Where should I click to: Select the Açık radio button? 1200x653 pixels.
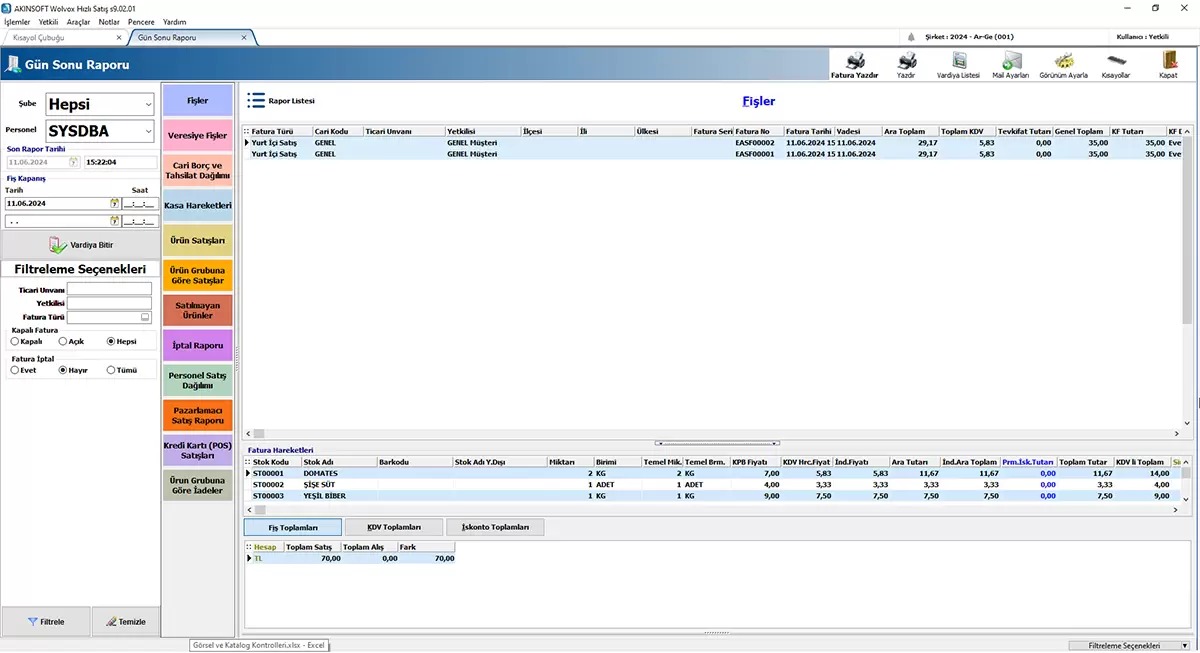(63, 341)
